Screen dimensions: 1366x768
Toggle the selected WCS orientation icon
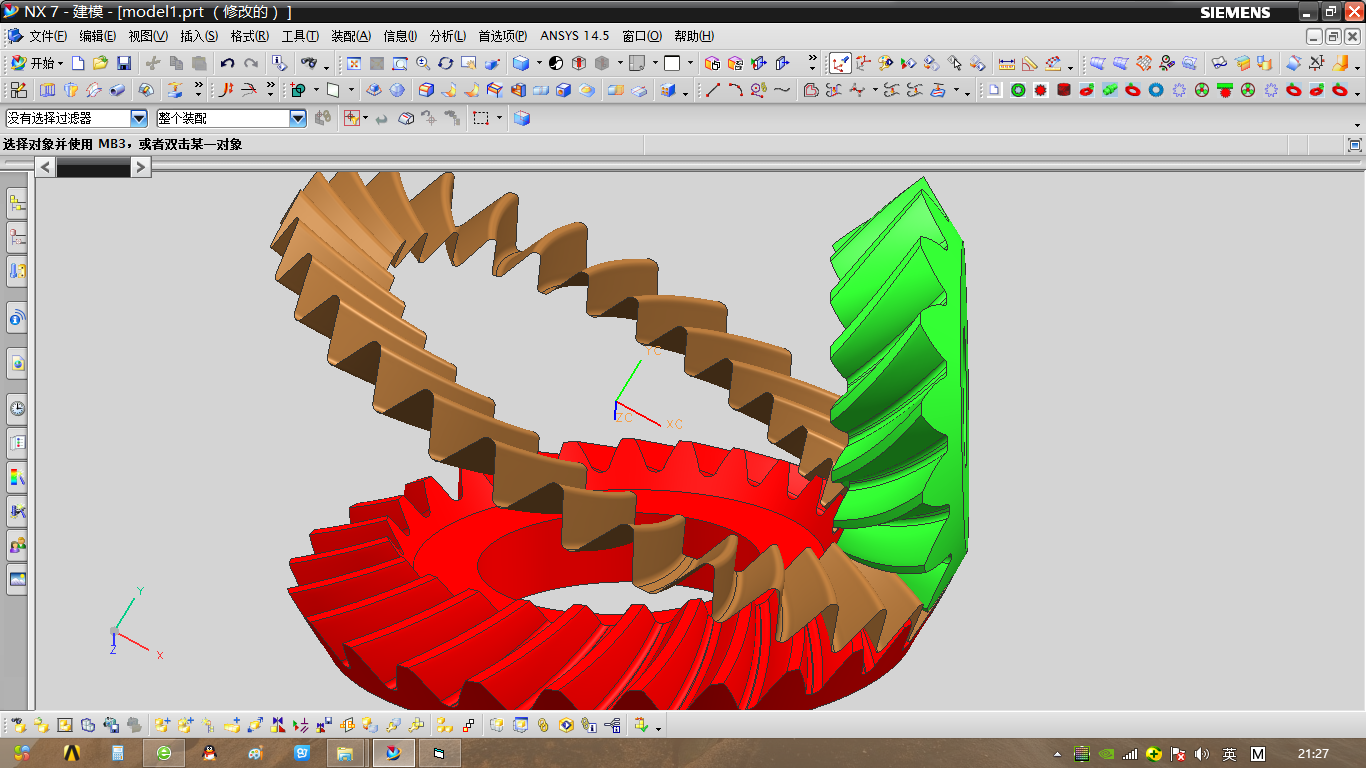coord(840,63)
